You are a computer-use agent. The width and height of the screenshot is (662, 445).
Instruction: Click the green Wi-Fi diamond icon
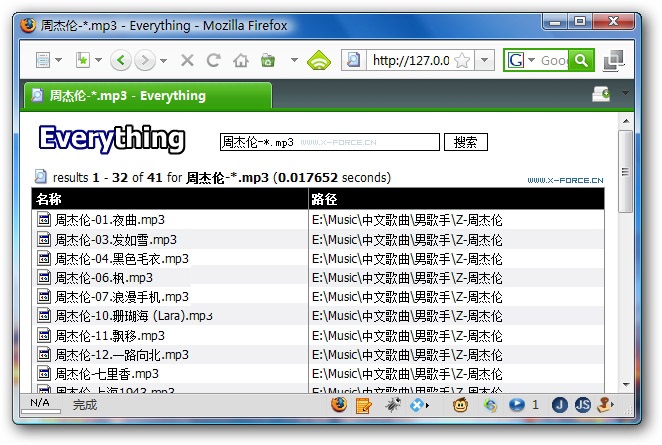tap(319, 60)
